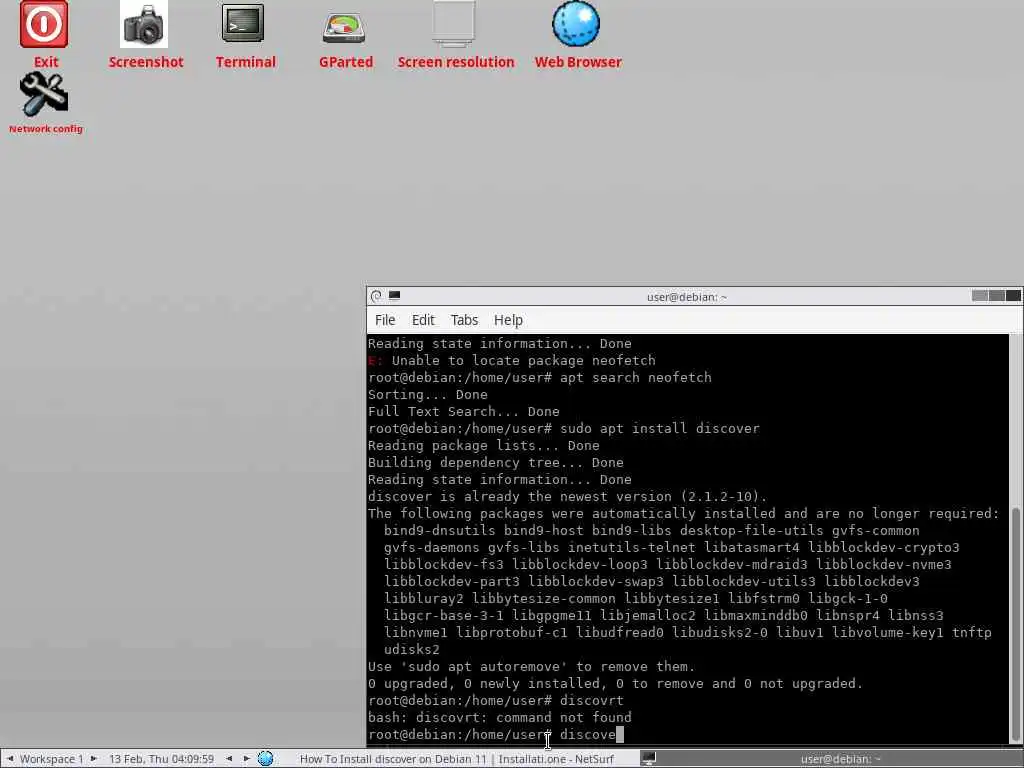Open the Exit desktop icon
The height and width of the screenshot is (768, 1024).
(x=44, y=25)
